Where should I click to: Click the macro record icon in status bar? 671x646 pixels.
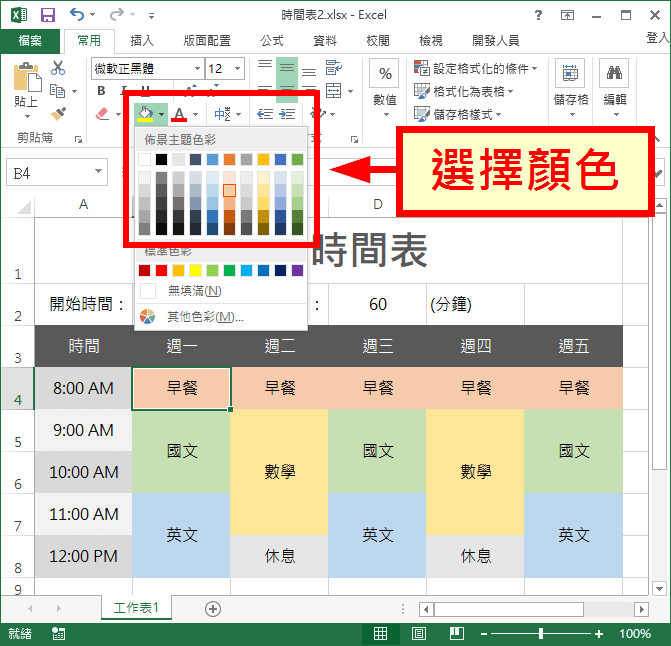[x=58, y=634]
